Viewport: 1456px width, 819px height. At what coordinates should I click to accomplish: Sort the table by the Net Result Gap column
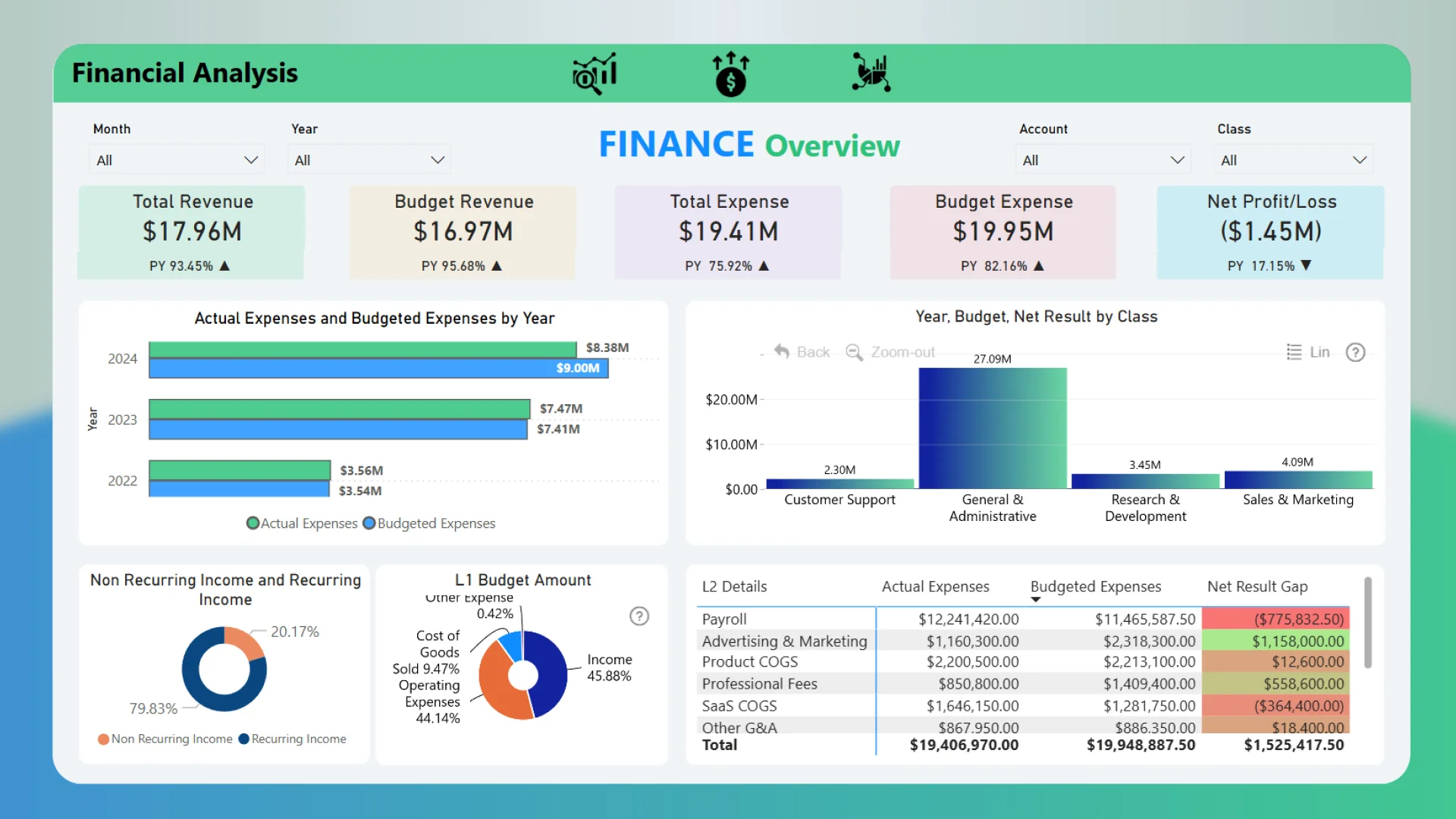point(1257,586)
